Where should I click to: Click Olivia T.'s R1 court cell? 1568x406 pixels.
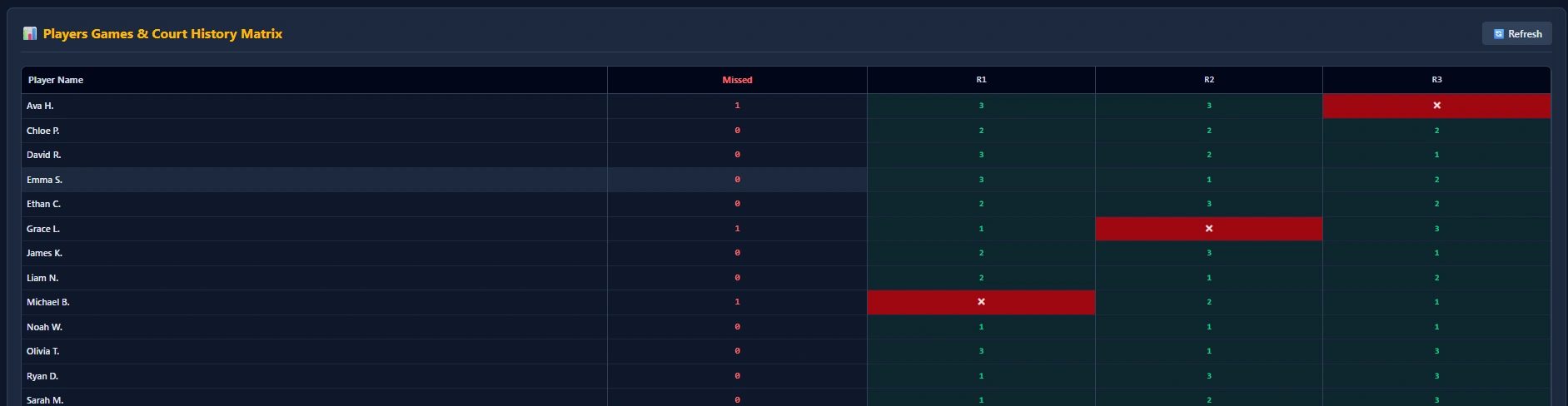click(x=981, y=351)
